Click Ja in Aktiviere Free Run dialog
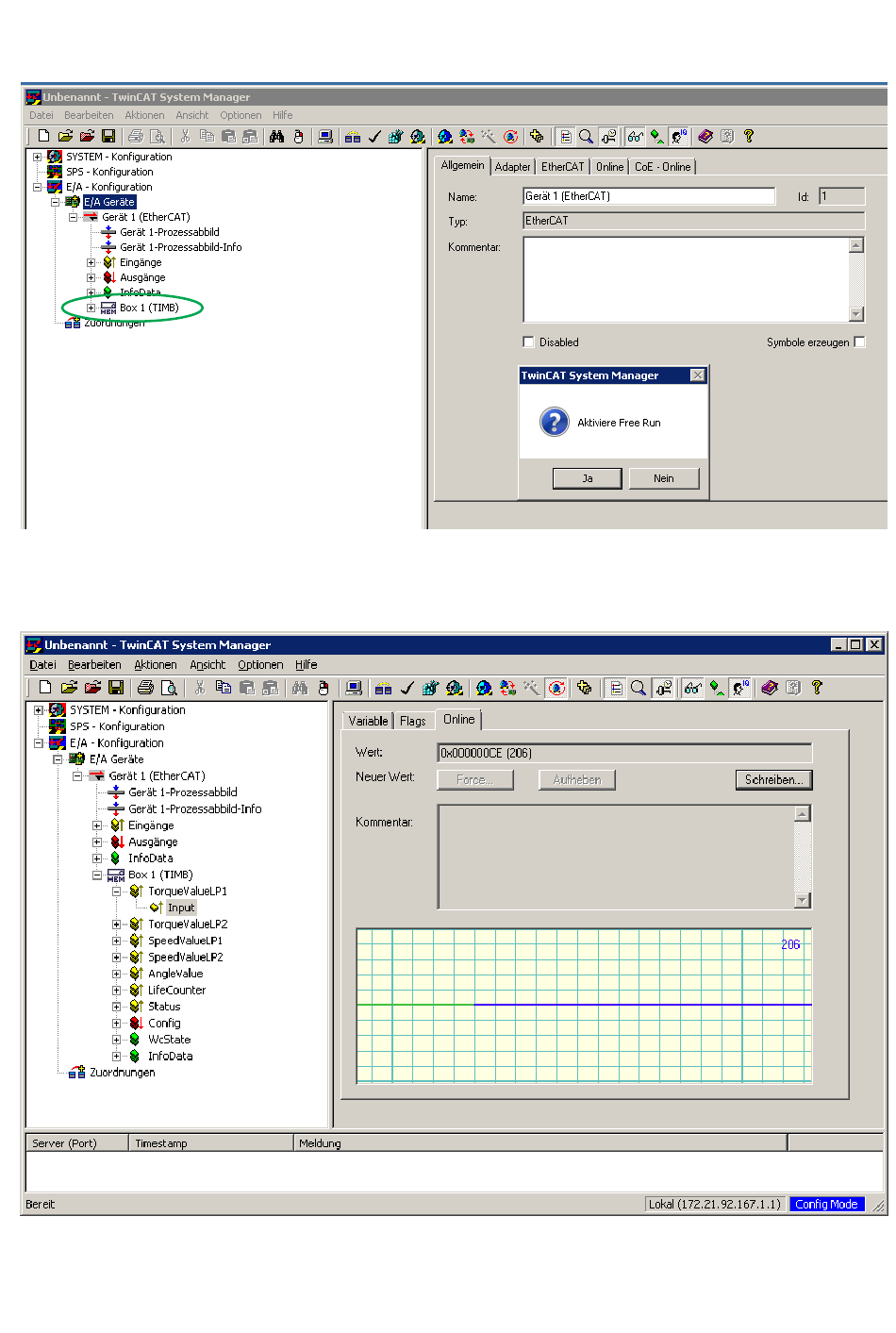 click(588, 478)
